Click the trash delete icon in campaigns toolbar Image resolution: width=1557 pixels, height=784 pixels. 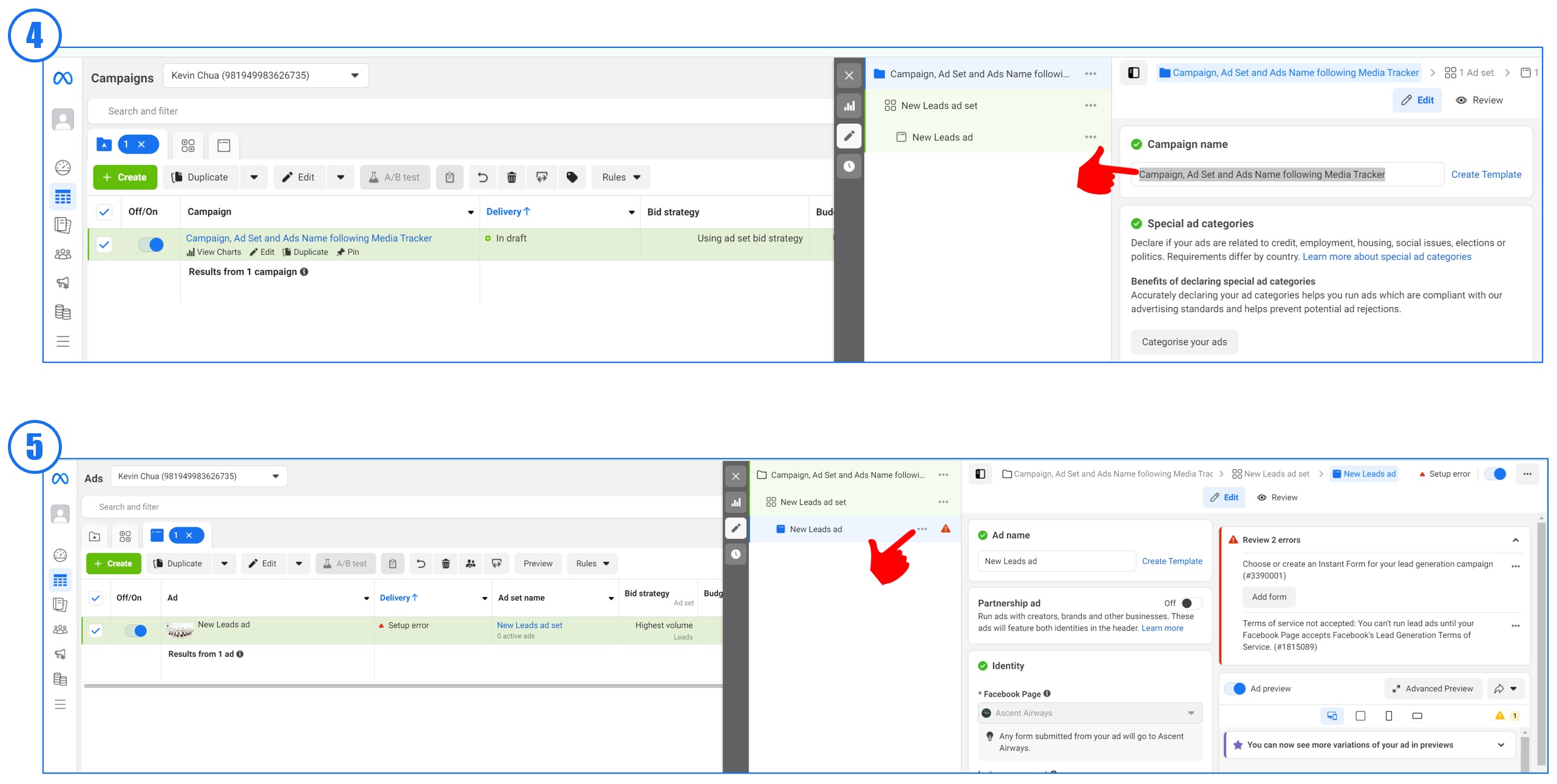click(x=511, y=177)
